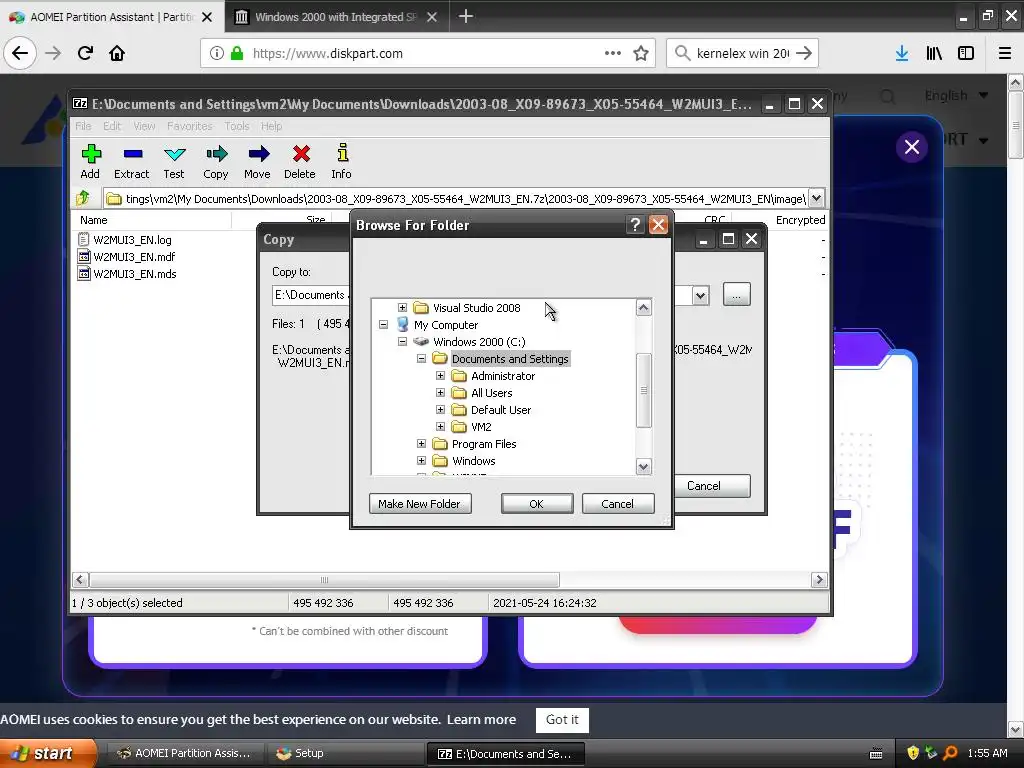The height and width of the screenshot is (768, 1024).
Task: Open the page actions three-dot menu in the address bar
Action: tap(613, 53)
